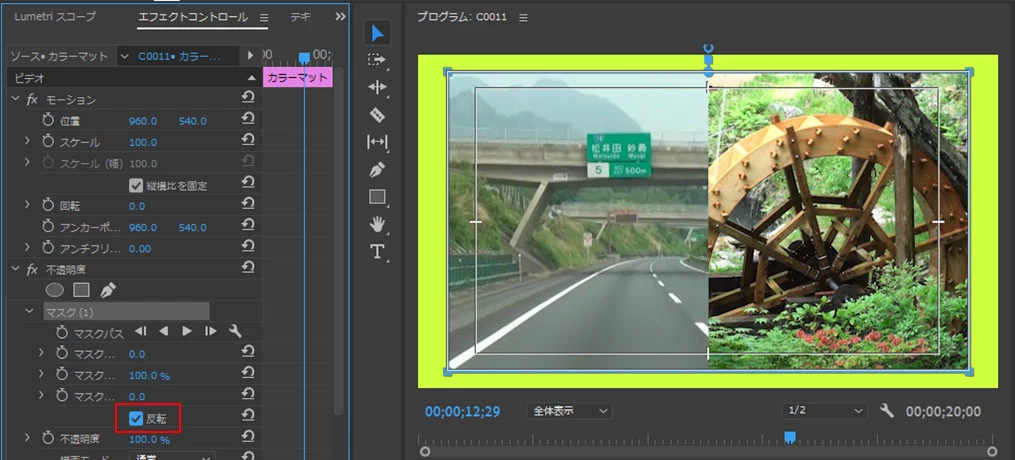Expand the スケール property
This screenshot has height=460, width=1015.
point(27,140)
